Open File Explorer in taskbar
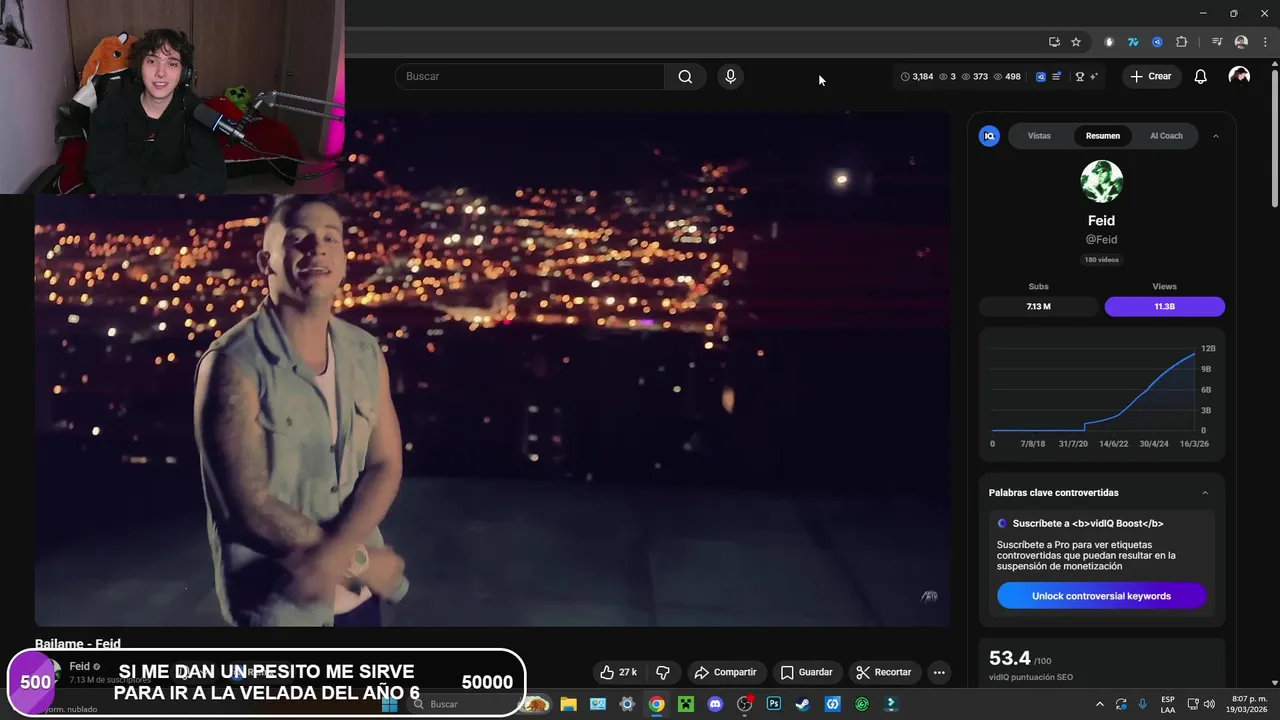Screen dimensions: 1280x720 point(568,704)
